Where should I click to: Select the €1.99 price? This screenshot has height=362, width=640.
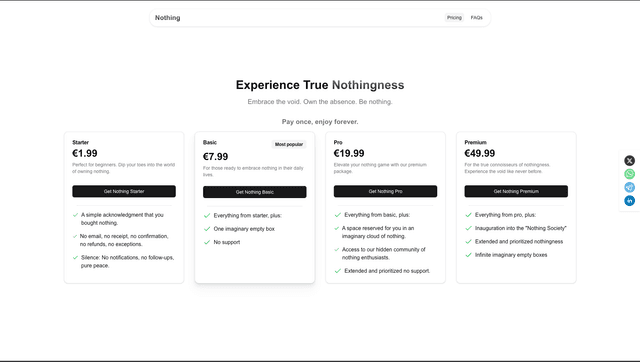[85, 153]
